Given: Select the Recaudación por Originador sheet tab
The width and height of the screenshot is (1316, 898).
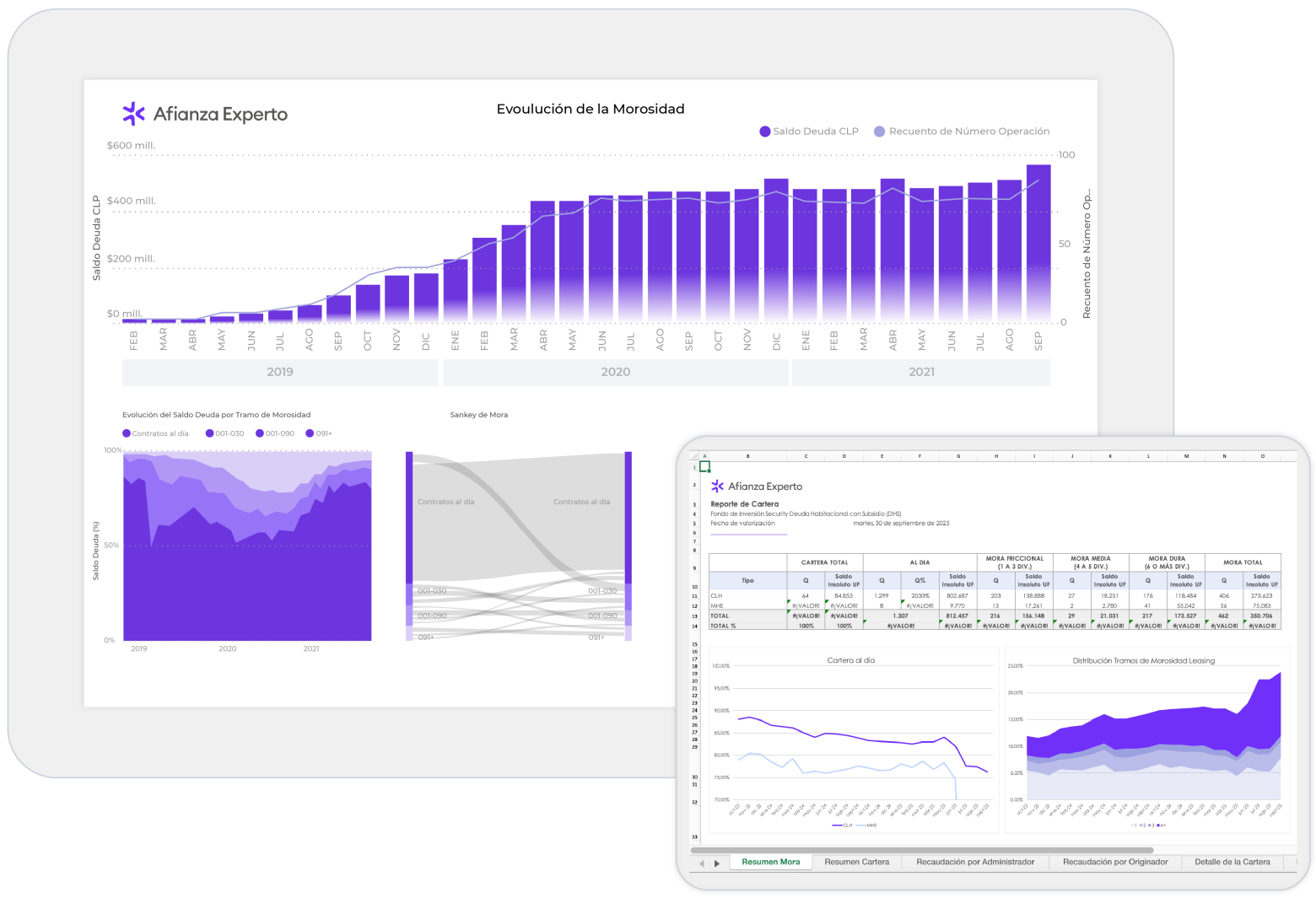Looking at the screenshot, I should 1114,862.
